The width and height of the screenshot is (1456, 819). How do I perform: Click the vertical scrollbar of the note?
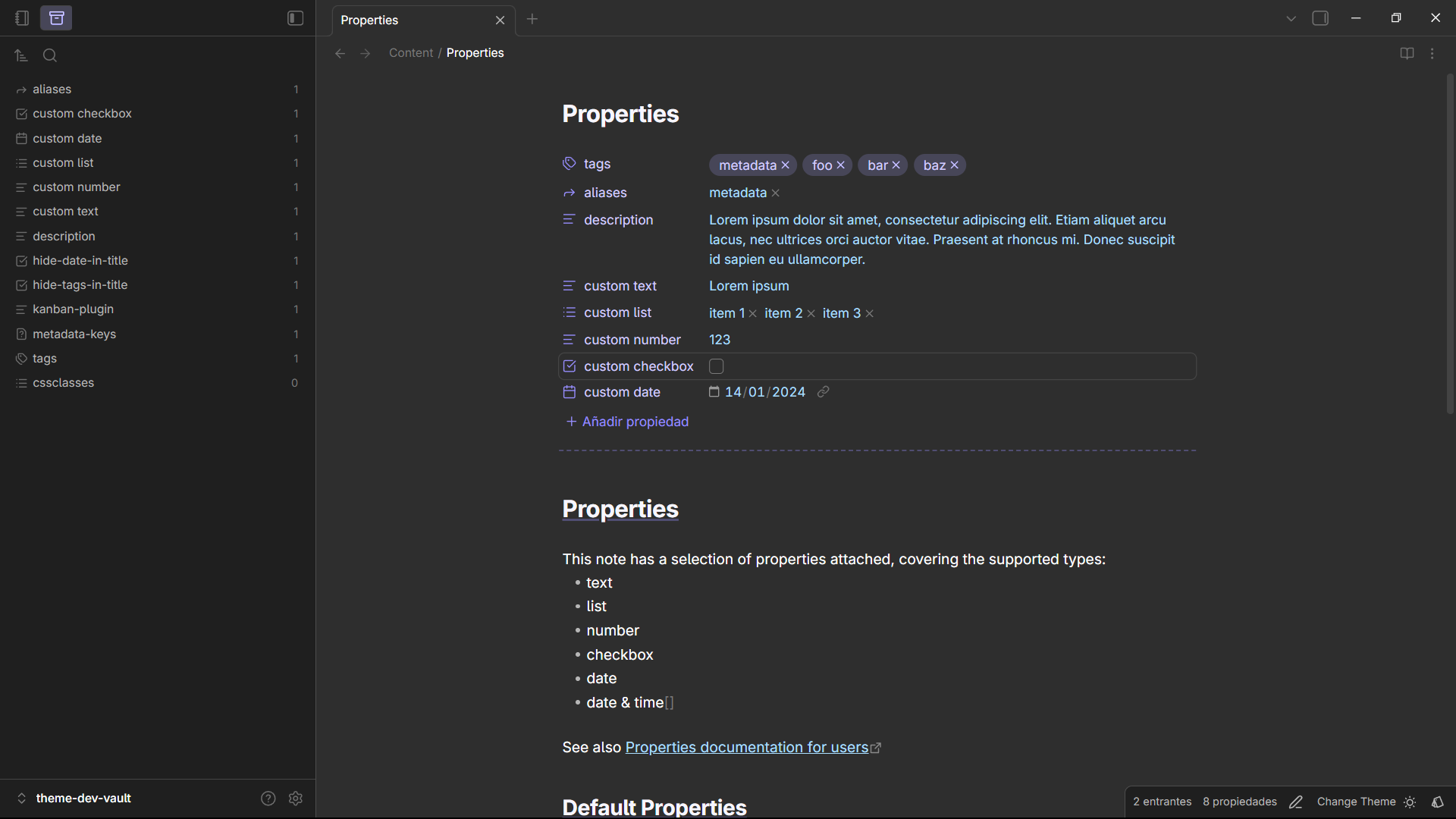[x=1450, y=243]
